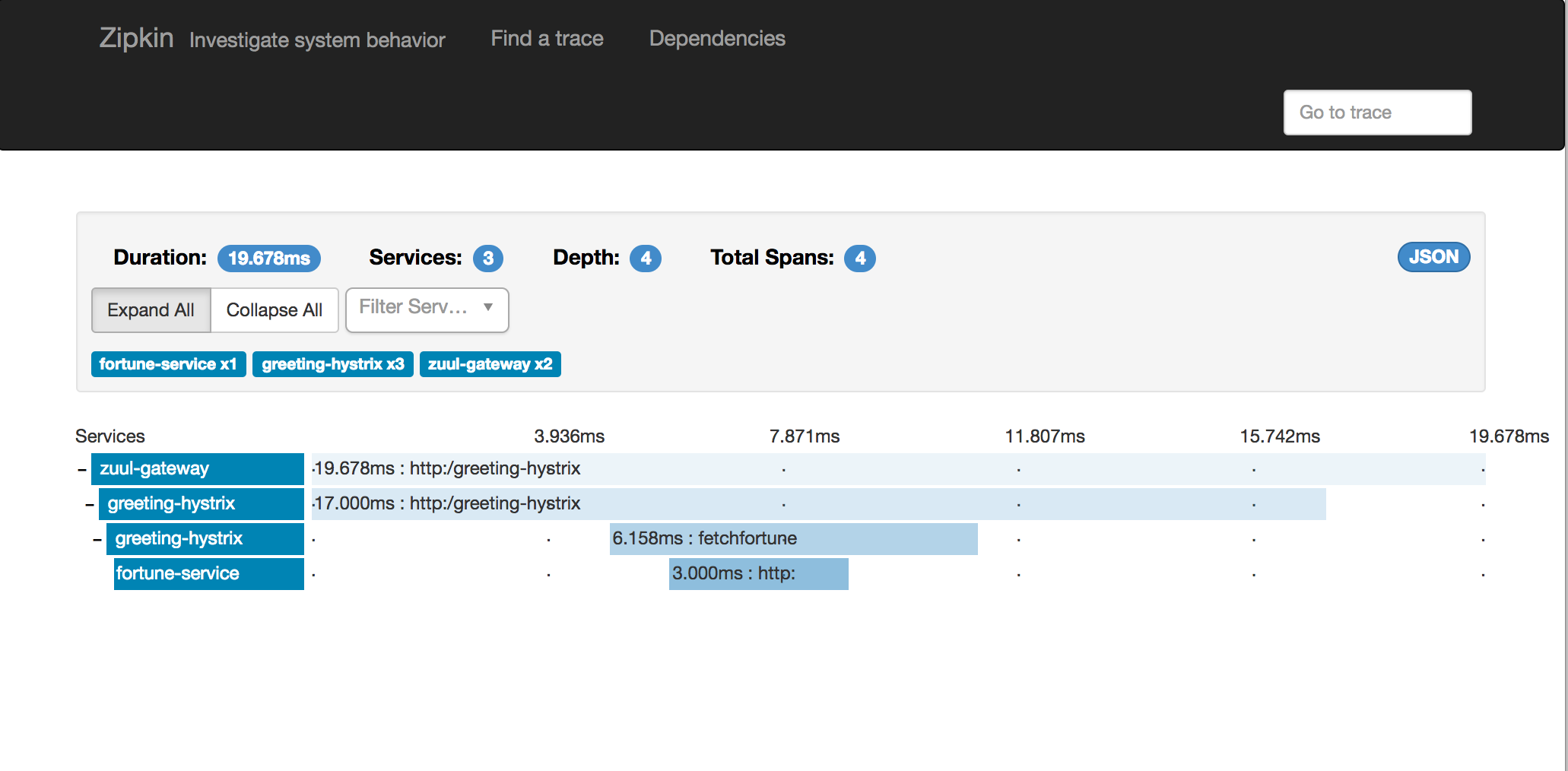1568x771 pixels.
Task: Select the fortune-service service label
Action: [209, 574]
